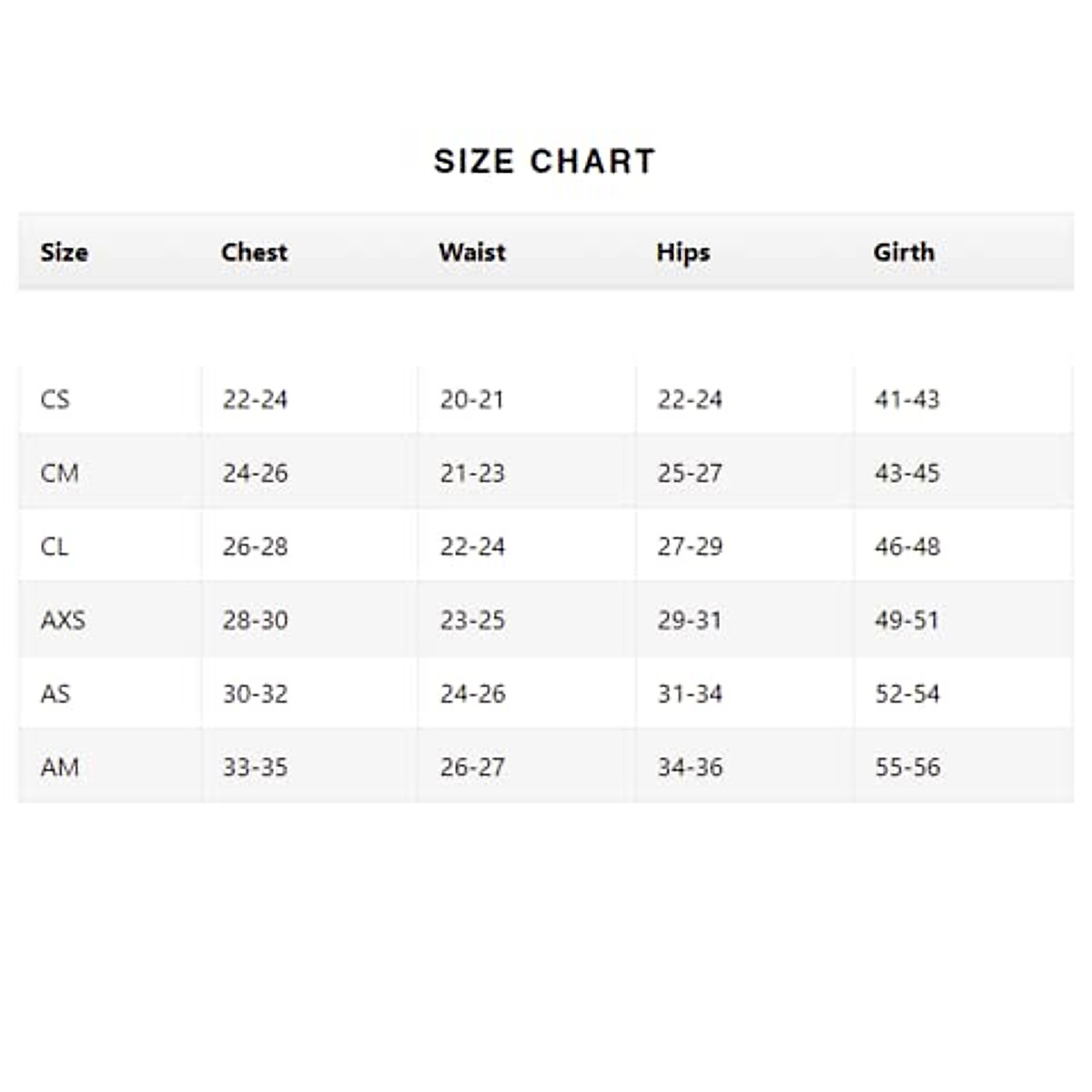Select the Size column header
Viewport: 1092px width, 1092px height.
64,252
